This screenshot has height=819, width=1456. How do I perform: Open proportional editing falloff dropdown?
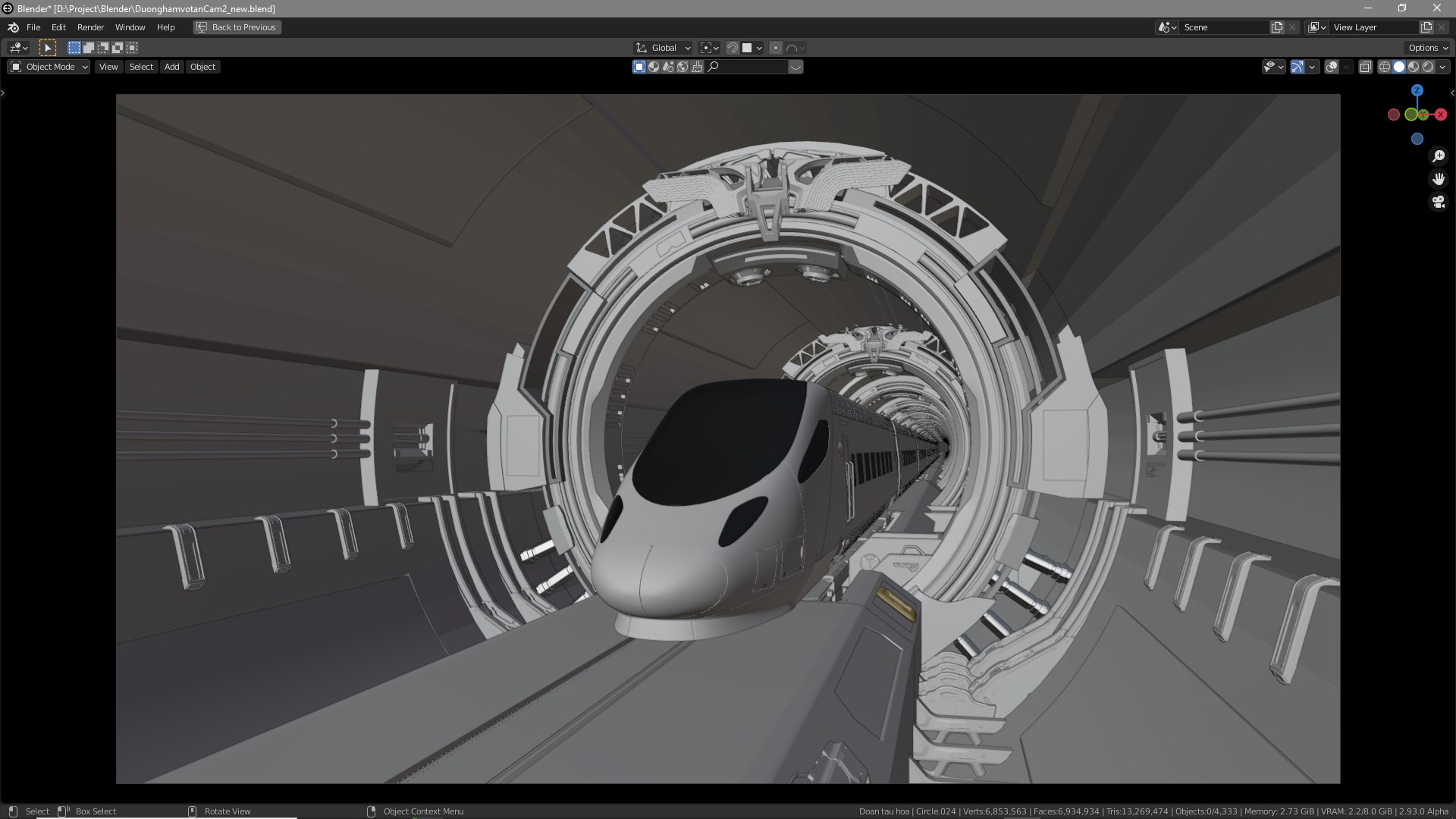(795, 48)
